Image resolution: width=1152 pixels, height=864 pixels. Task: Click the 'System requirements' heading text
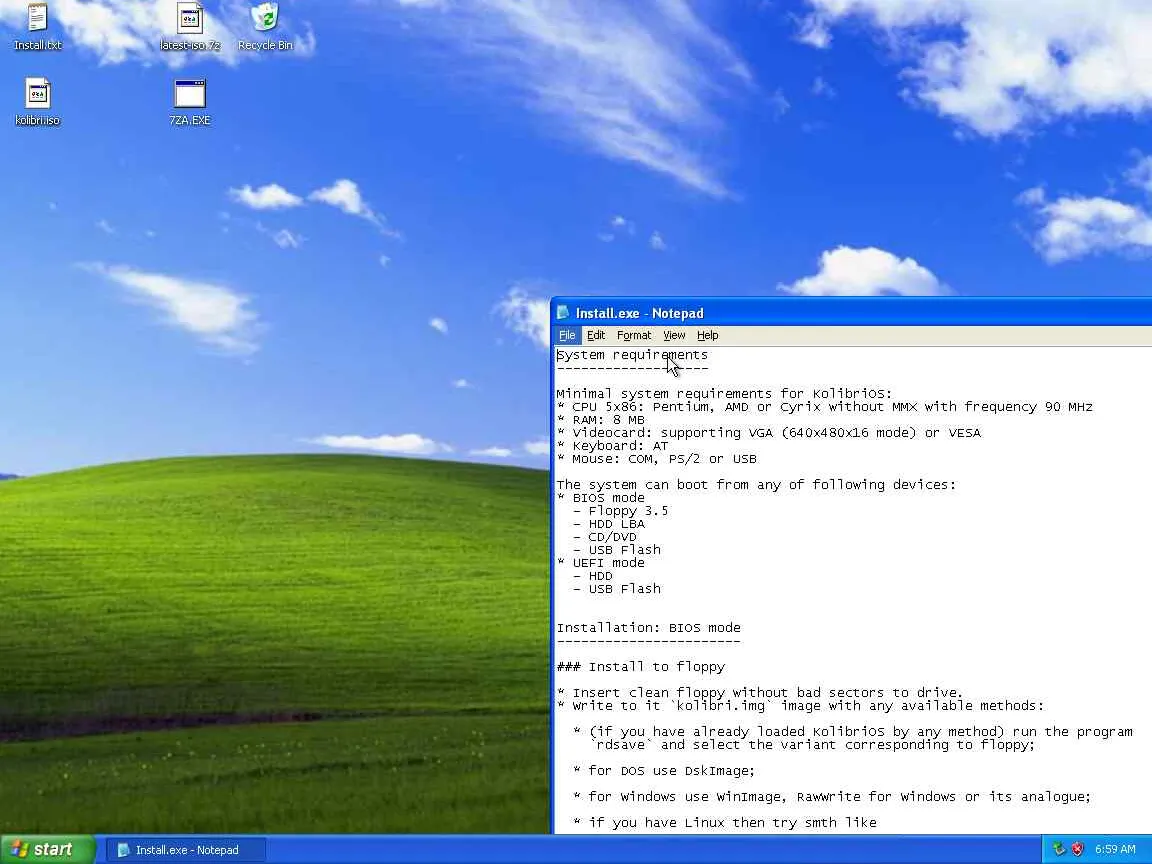[632, 355]
